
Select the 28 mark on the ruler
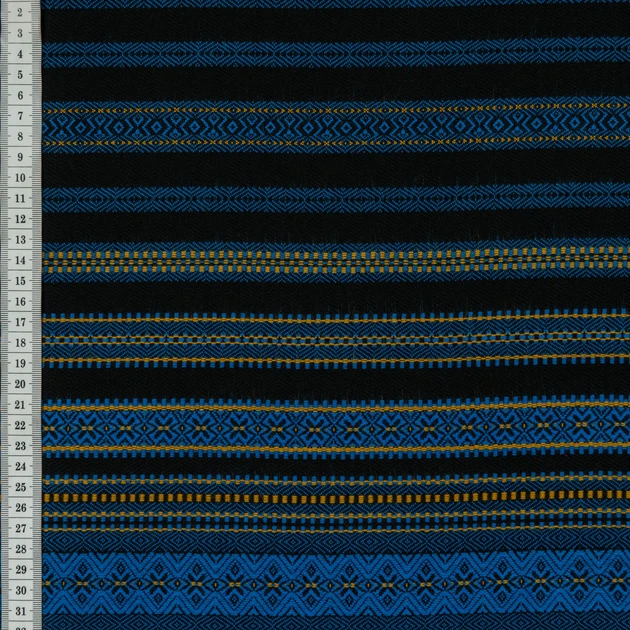coord(20,549)
